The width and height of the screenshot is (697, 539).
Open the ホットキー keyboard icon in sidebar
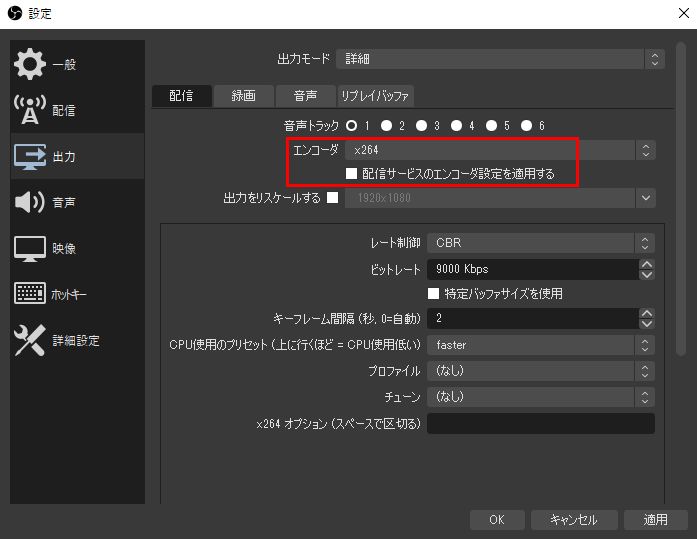click(x=29, y=294)
